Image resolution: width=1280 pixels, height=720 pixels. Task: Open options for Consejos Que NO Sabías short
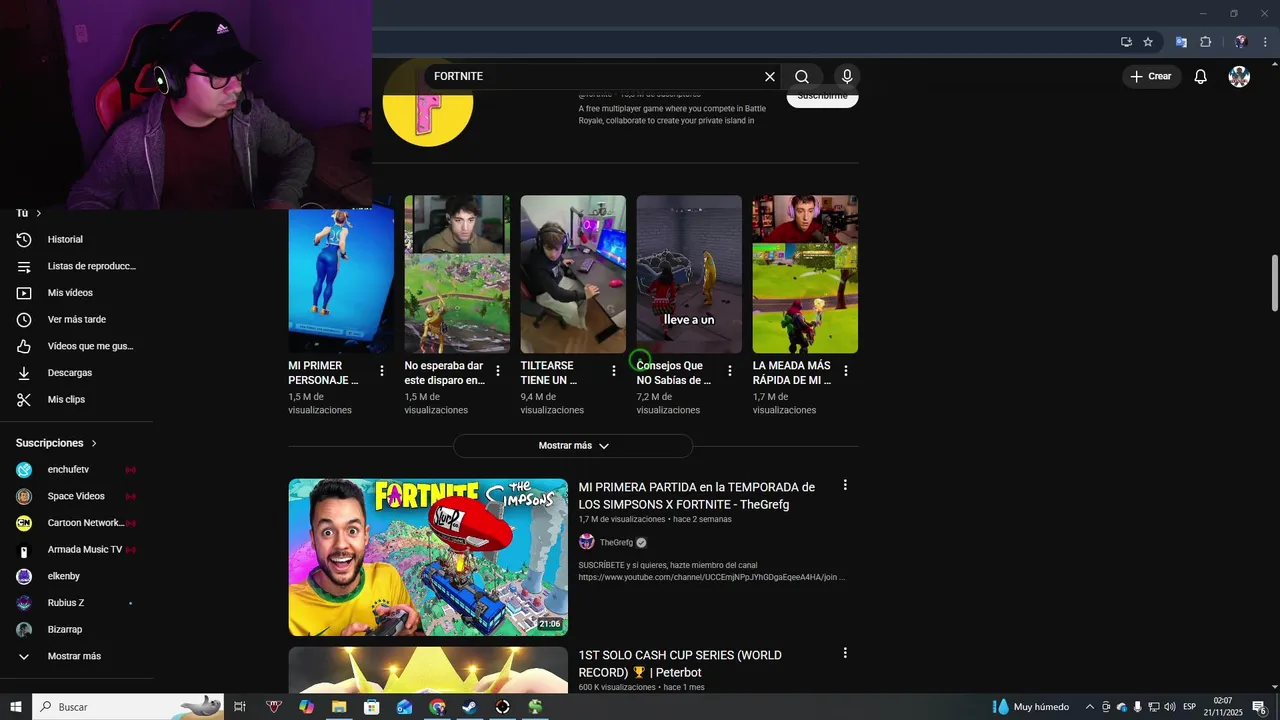[730, 371]
